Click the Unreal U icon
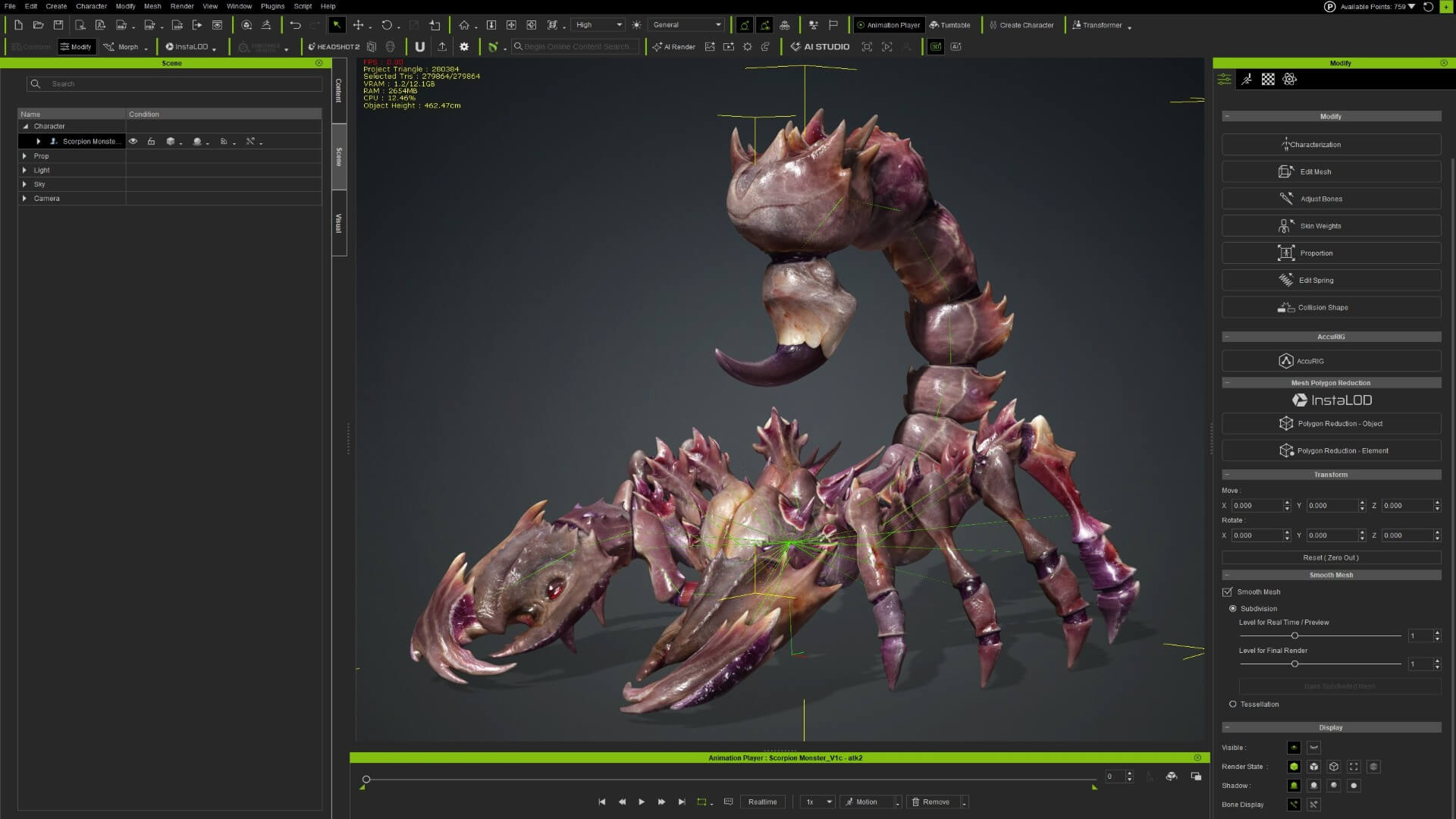Image resolution: width=1456 pixels, height=819 pixels. pyautogui.click(x=419, y=47)
